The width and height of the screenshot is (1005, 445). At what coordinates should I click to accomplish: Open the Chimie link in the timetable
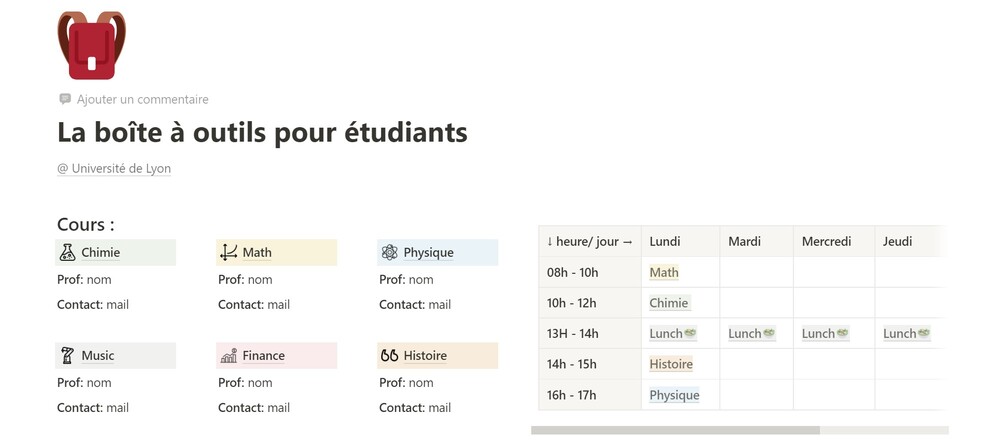pos(669,303)
